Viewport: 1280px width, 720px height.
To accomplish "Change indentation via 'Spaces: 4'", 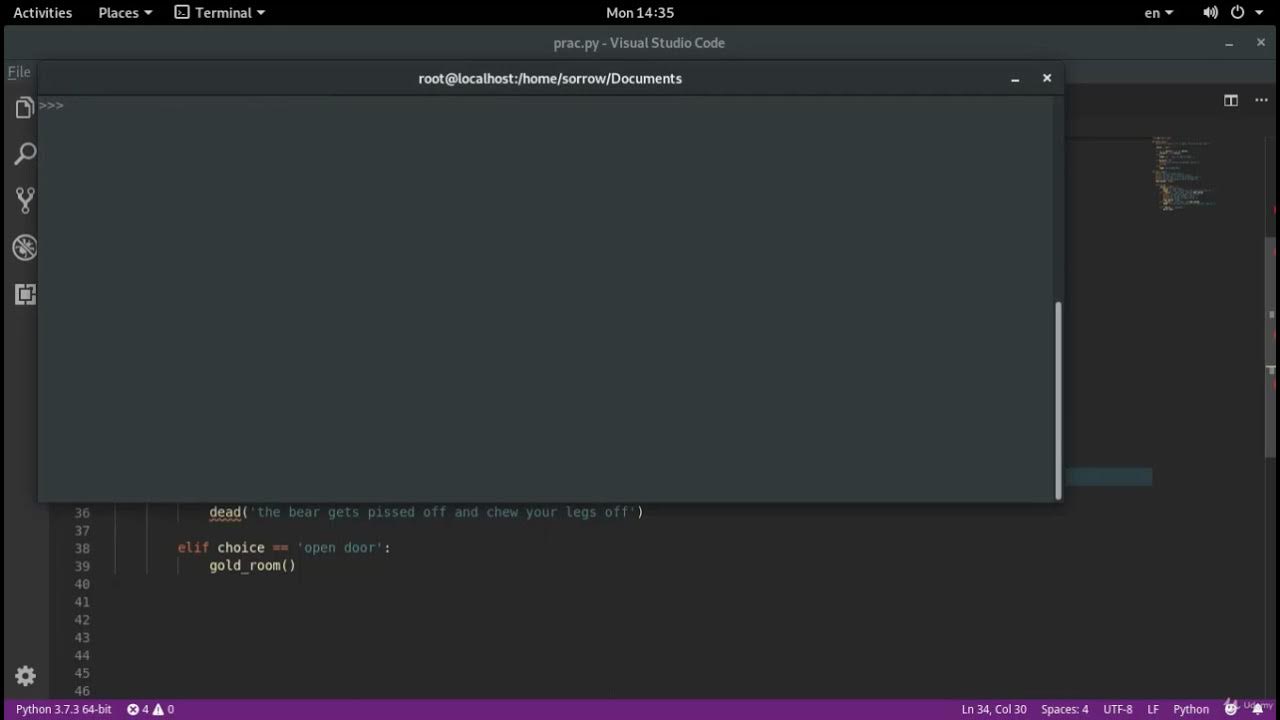I will 1064,709.
